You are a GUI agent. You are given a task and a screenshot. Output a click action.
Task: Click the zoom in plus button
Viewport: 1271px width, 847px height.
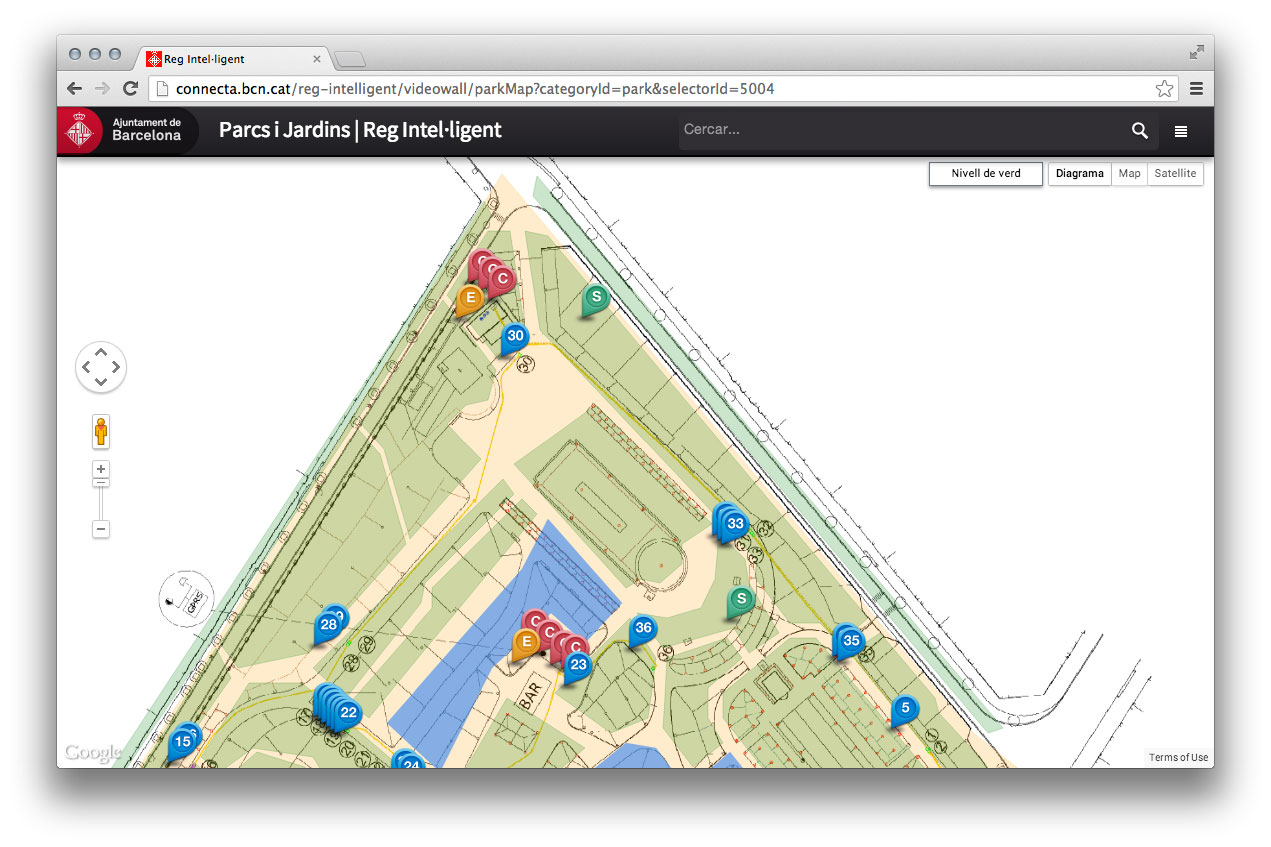[x=101, y=469]
